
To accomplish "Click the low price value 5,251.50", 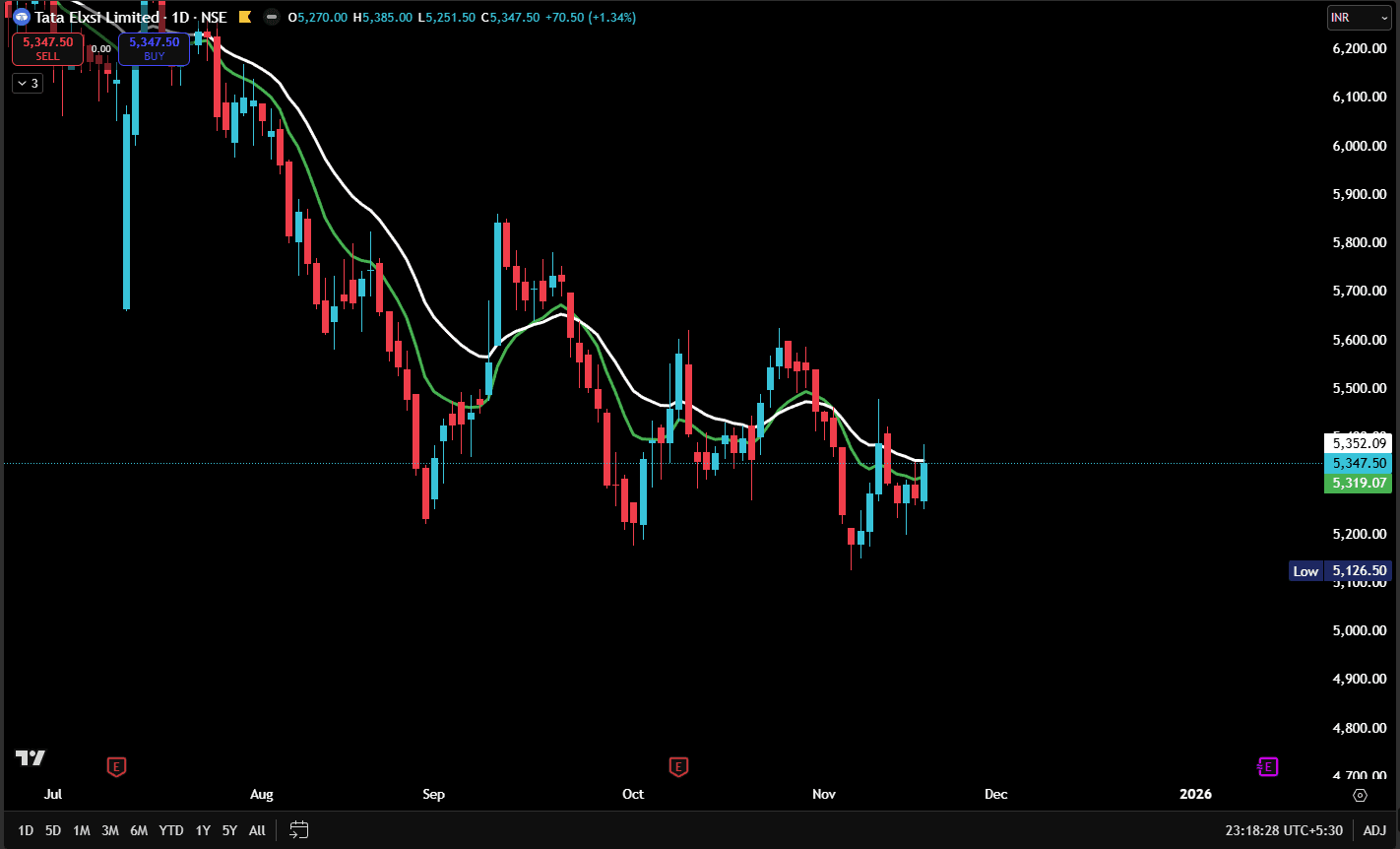I will click(x=450, y=18).
